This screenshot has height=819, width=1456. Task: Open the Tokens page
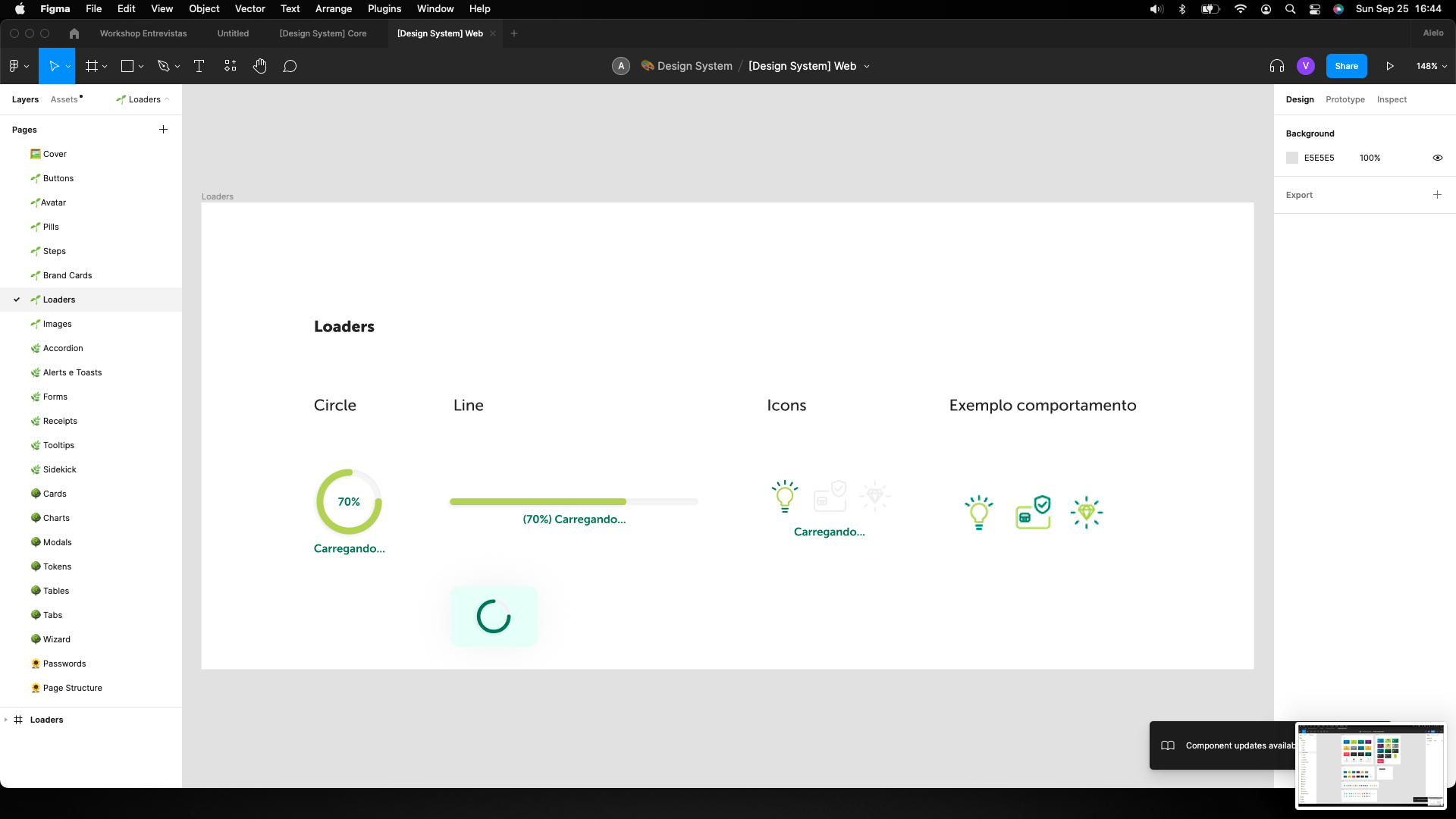pyautogui.click(x=57, y=566)
